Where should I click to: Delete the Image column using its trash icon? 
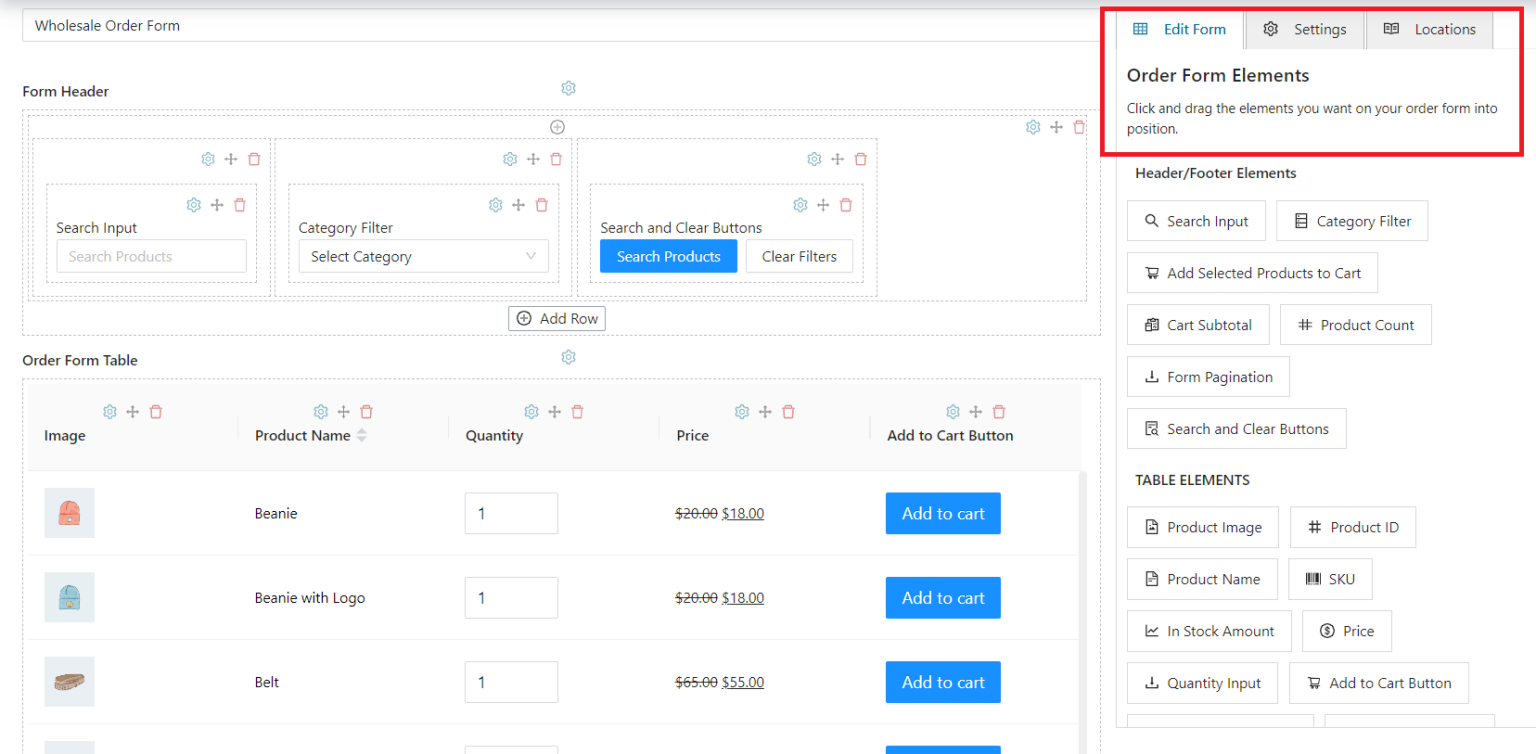tap(156, 411)
